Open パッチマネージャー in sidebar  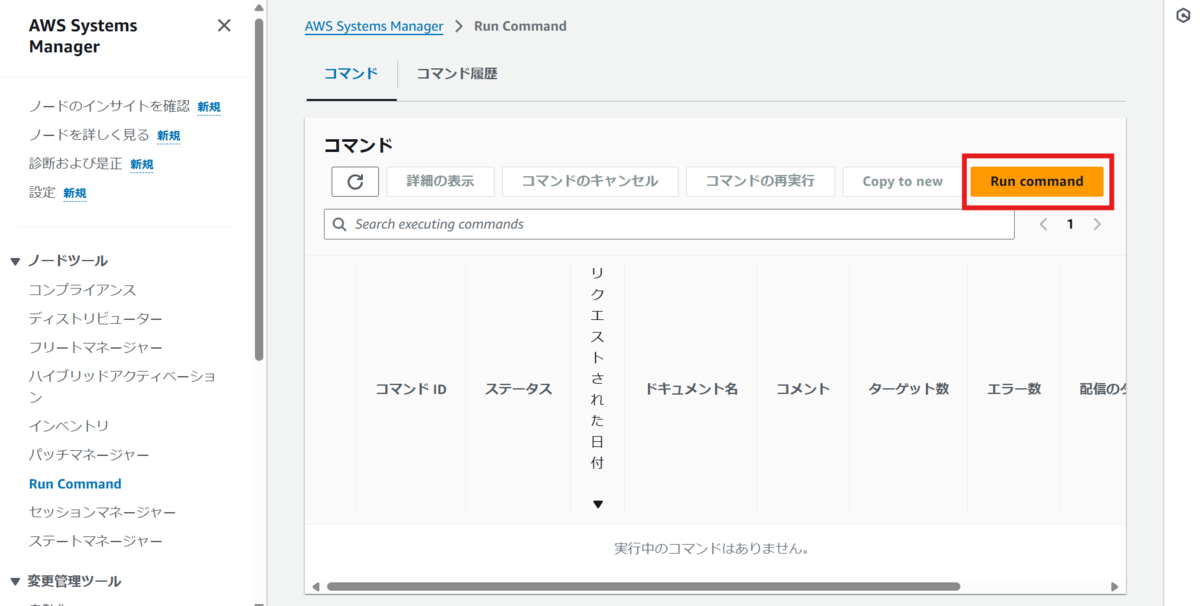(89, 455)
